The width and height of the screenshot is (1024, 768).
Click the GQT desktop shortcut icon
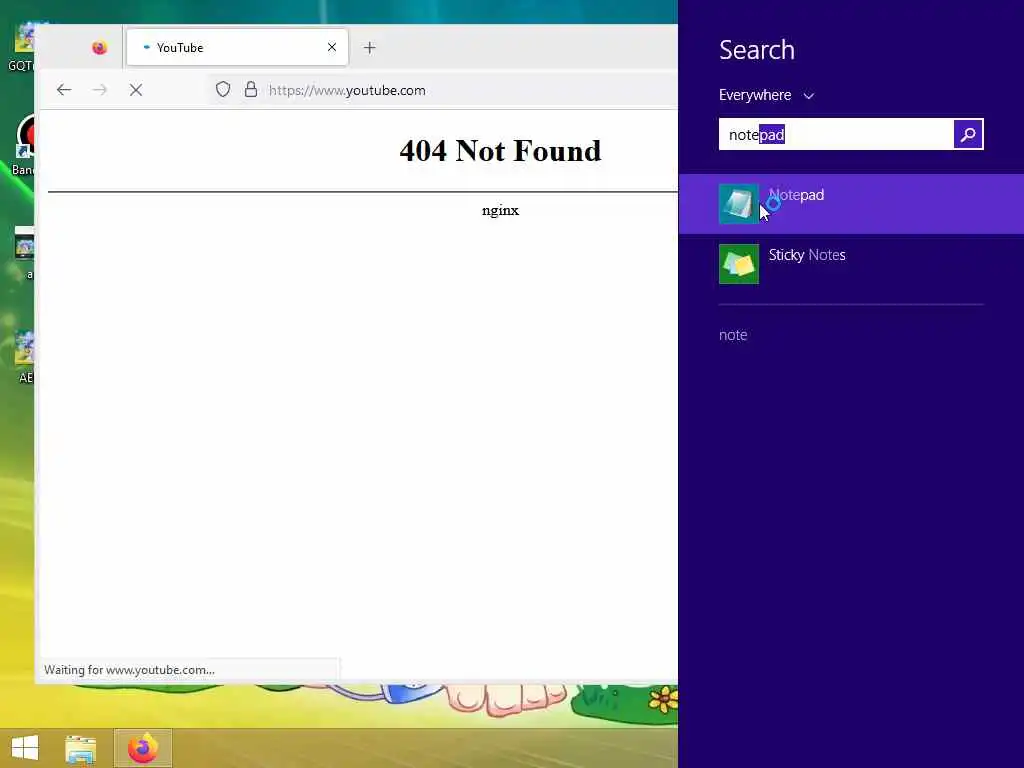pyautogui.click(x=22, y=46)
